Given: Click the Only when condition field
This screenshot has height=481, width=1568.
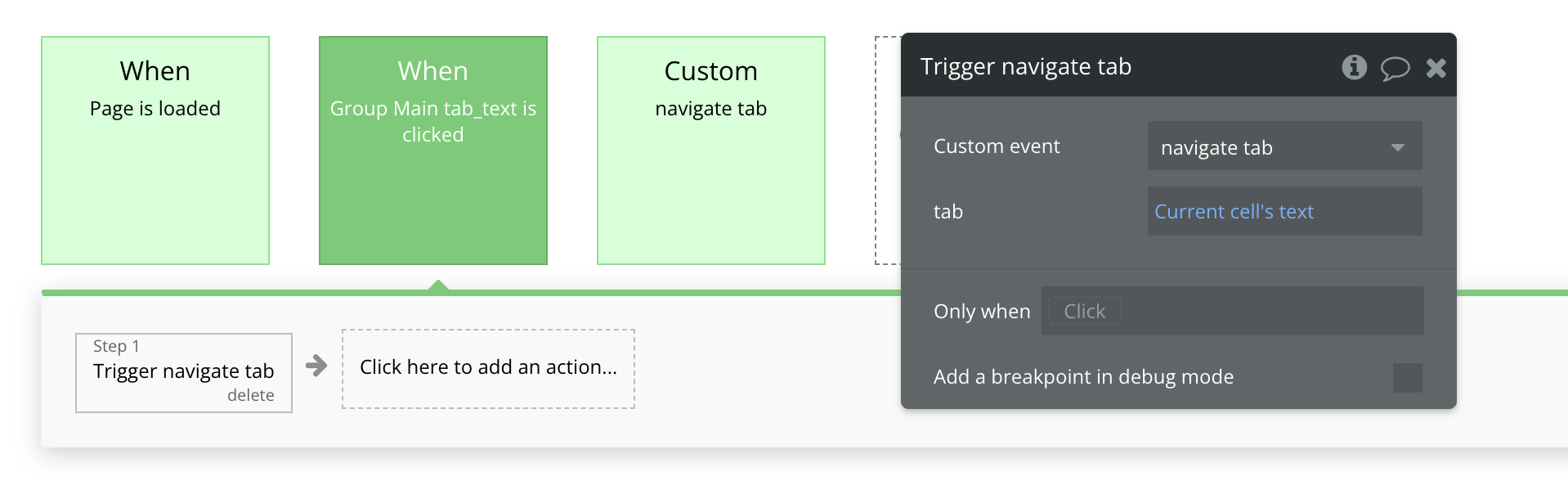Looking at the screenshot, I should (1231, 312).
